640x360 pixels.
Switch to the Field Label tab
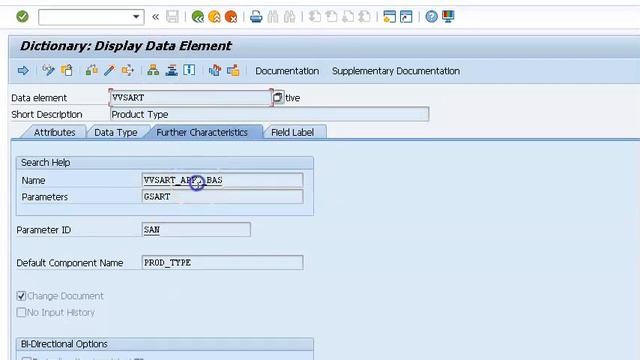[x=293, y=133]
